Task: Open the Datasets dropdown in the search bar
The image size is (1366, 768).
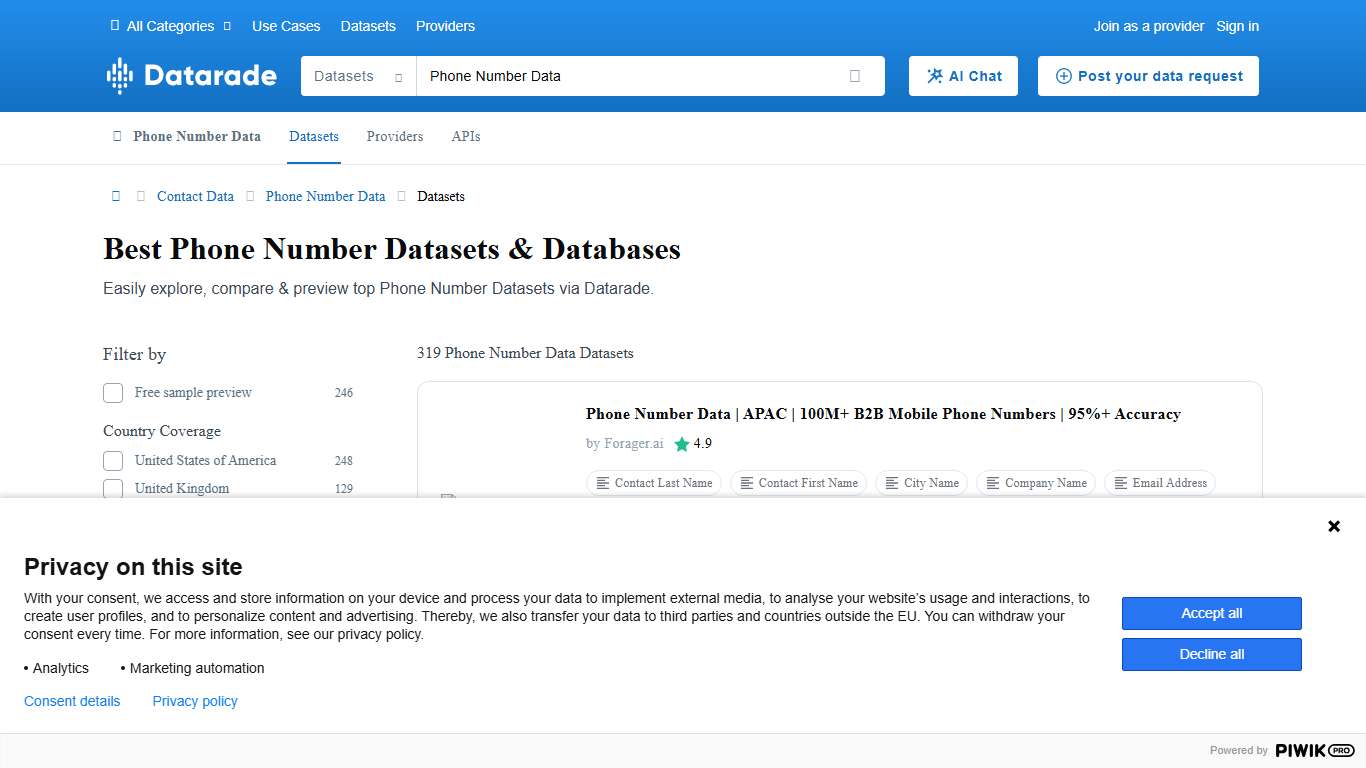Action: click(357, 75)
